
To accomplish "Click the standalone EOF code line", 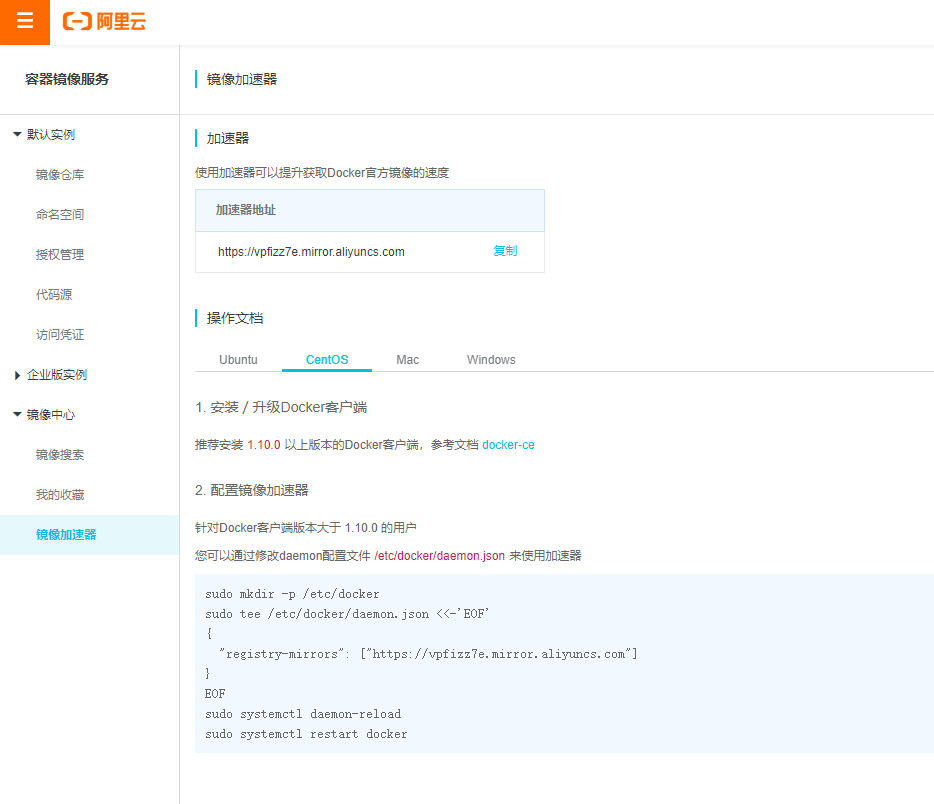I will (x=215, y=694).
